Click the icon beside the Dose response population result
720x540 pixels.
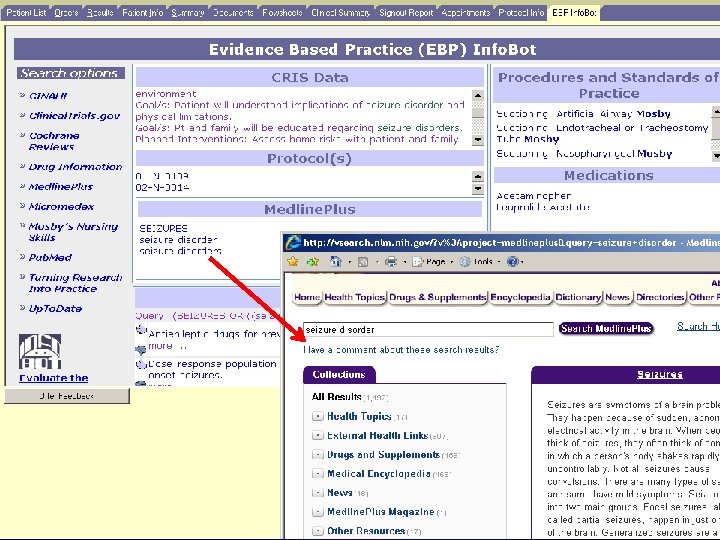point(141,365)
